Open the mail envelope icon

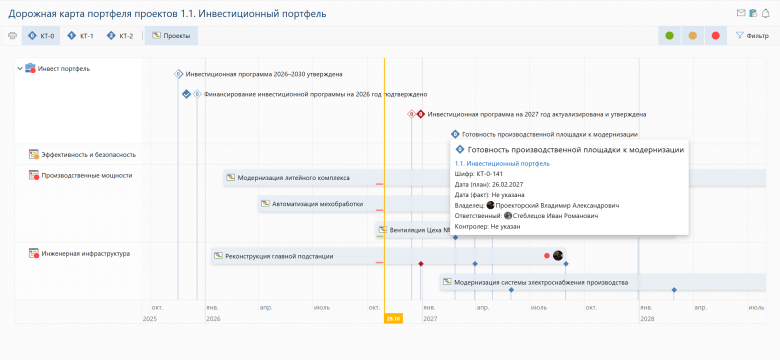(741, 13)
